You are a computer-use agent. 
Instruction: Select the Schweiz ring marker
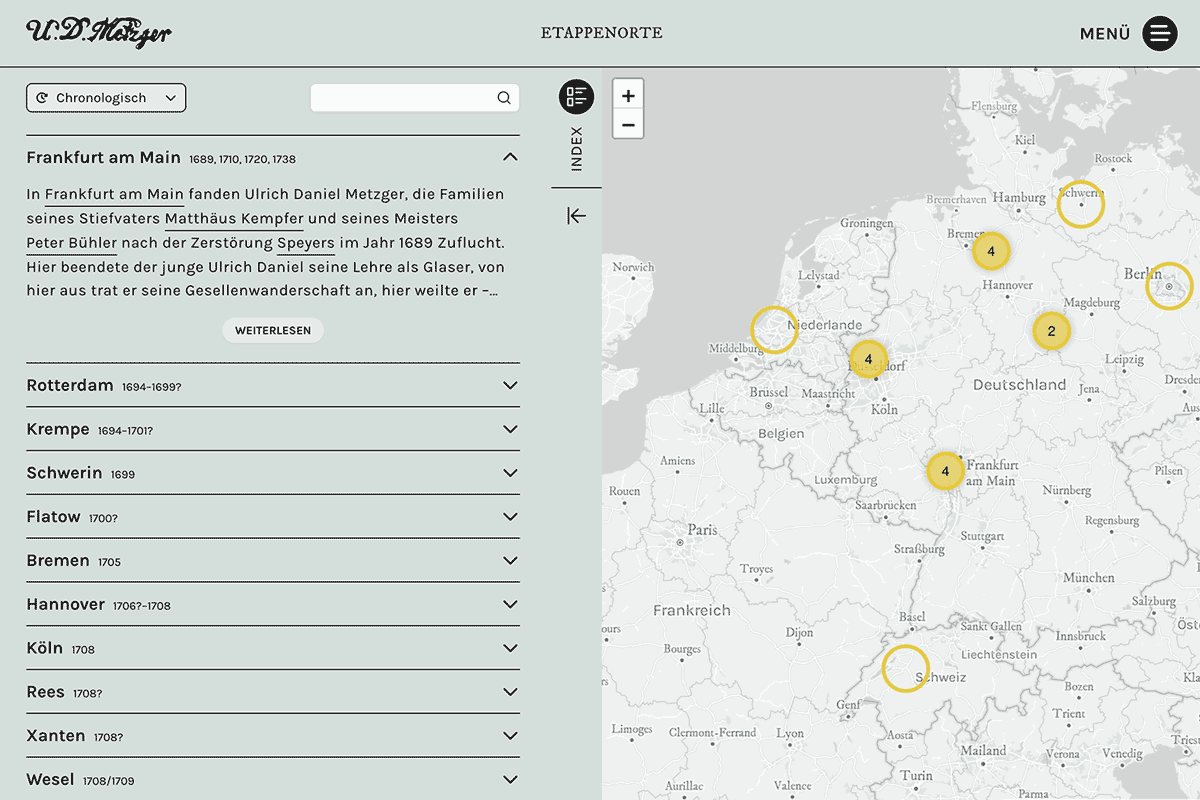pos(906,669)
